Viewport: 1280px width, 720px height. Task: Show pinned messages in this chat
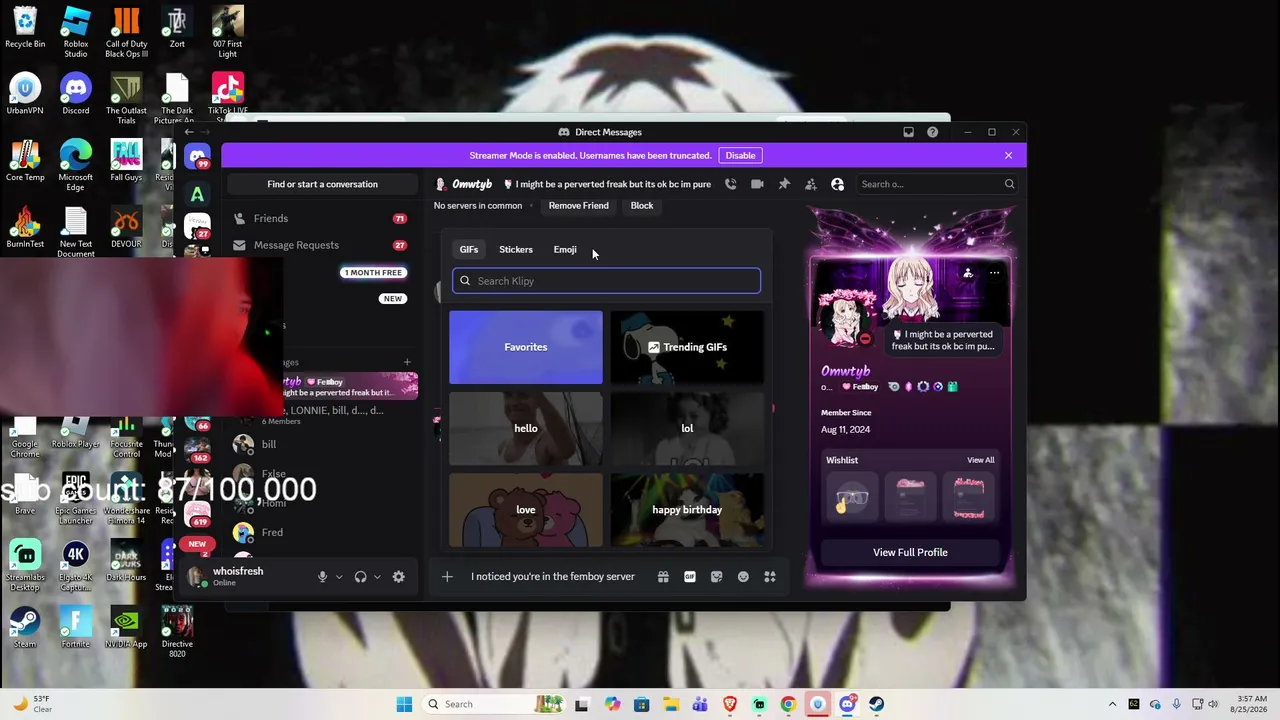[x=784, y=184]
